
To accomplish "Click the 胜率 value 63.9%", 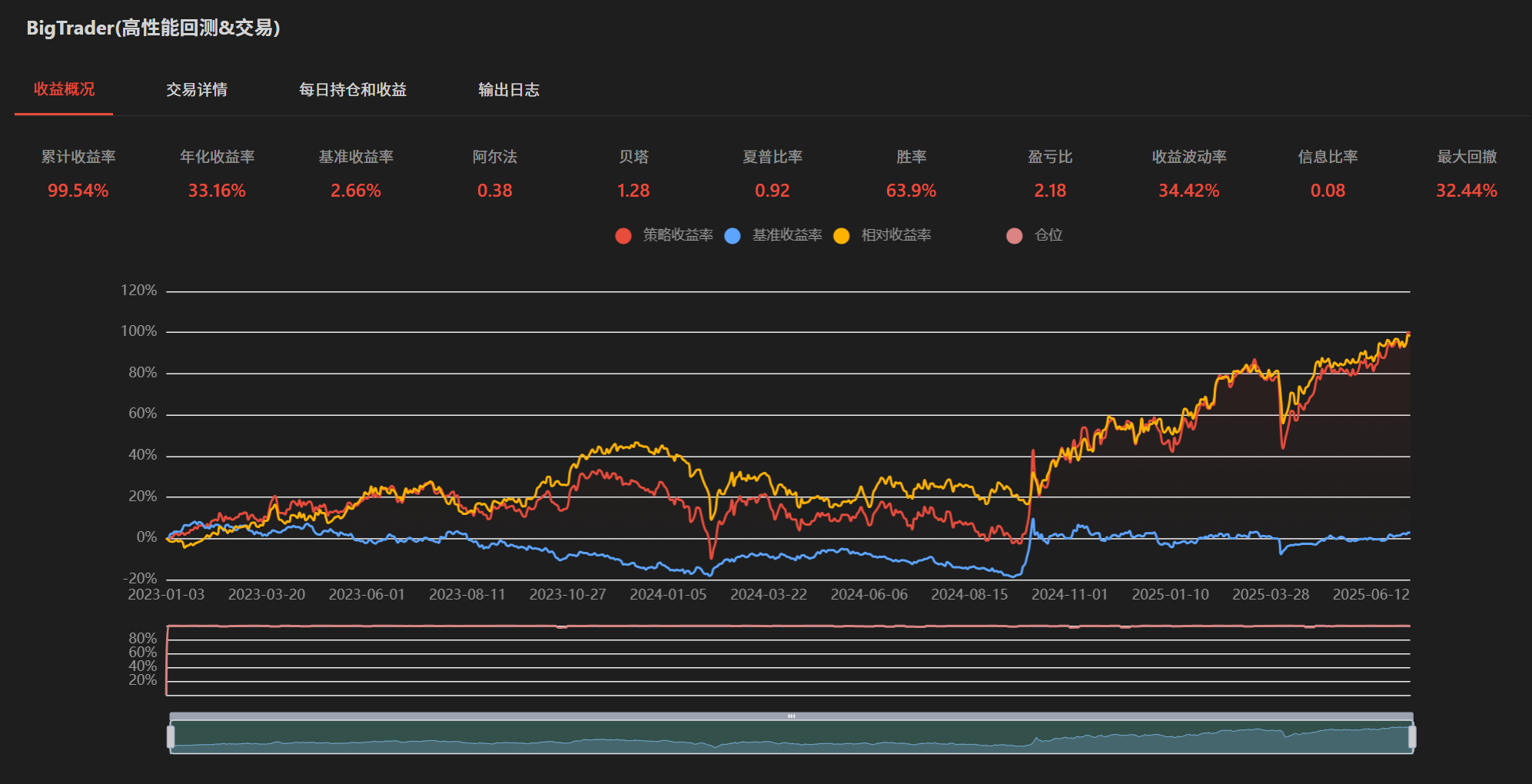I will click(911, 191).
